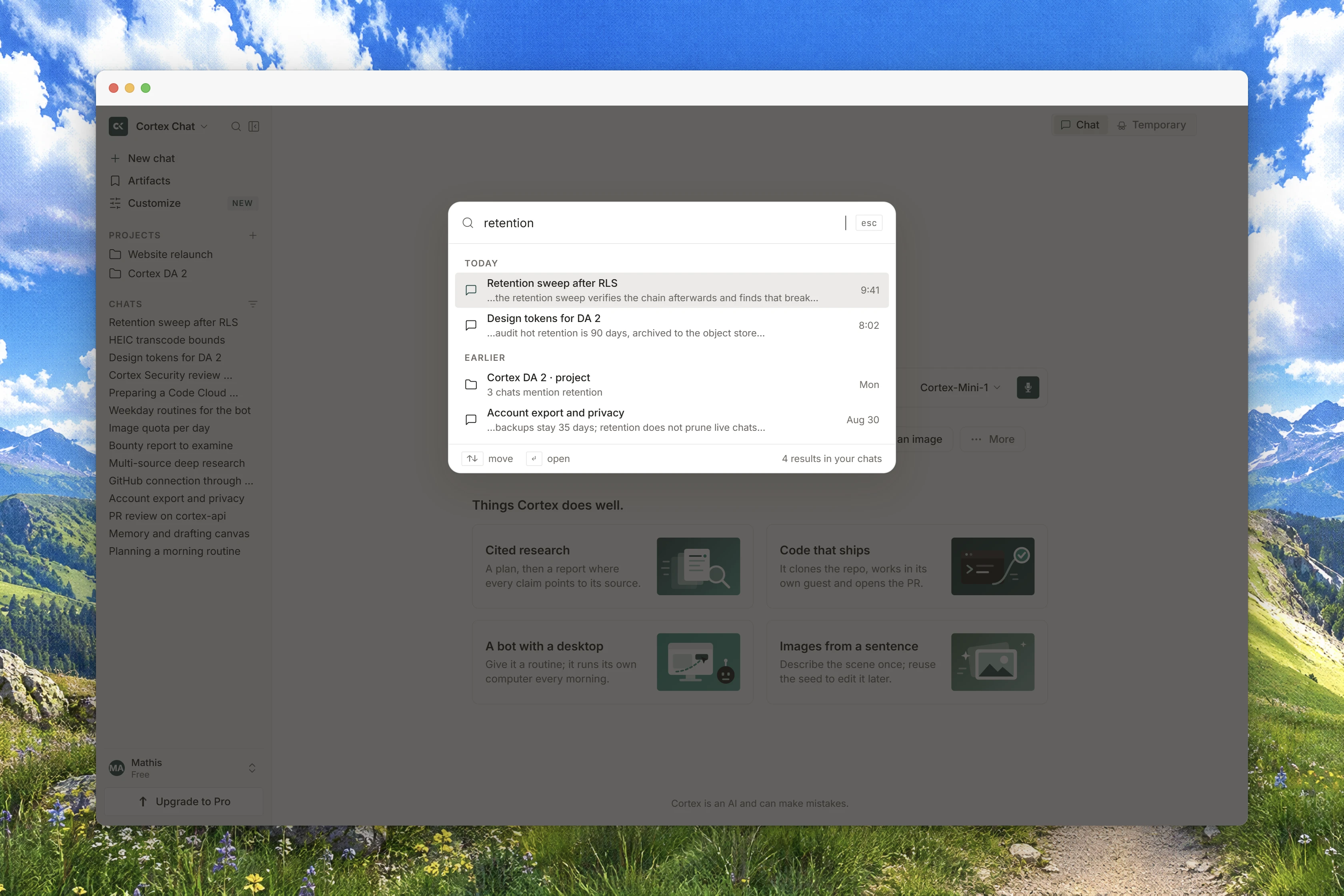The height and width of the screenshot is (896, 1344).
Task: Click the More suggestions button
Action: [x=992, y=440]
